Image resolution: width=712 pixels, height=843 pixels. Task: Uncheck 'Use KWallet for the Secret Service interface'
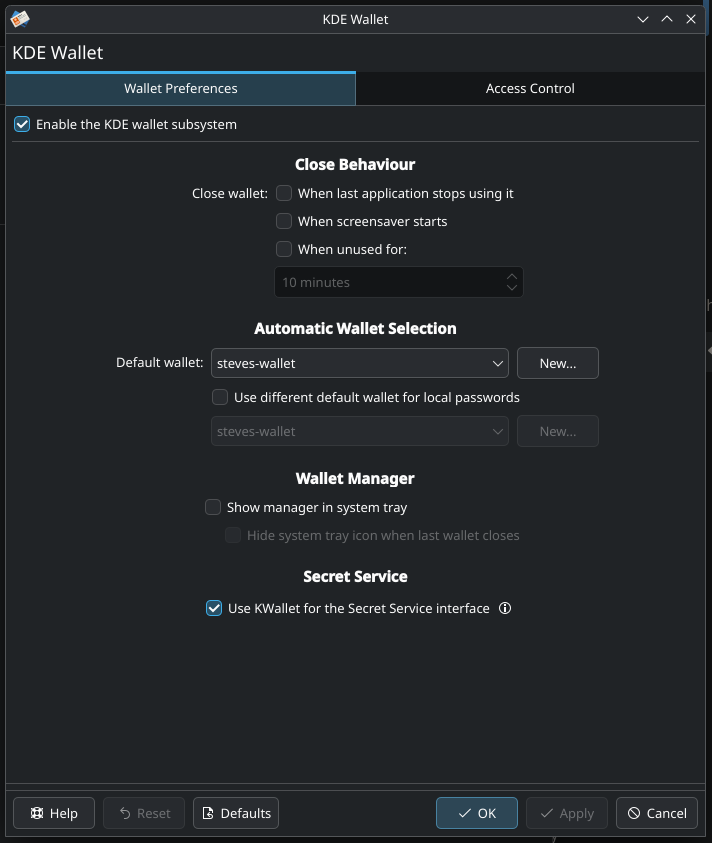point(213,608)
